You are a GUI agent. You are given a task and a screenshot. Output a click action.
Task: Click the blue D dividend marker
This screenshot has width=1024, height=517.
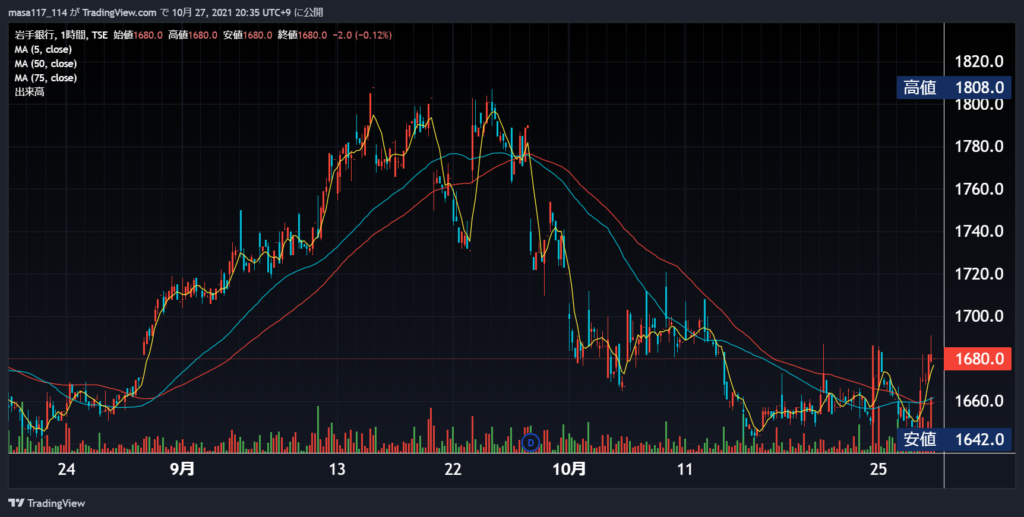click(x=530, y=443)
